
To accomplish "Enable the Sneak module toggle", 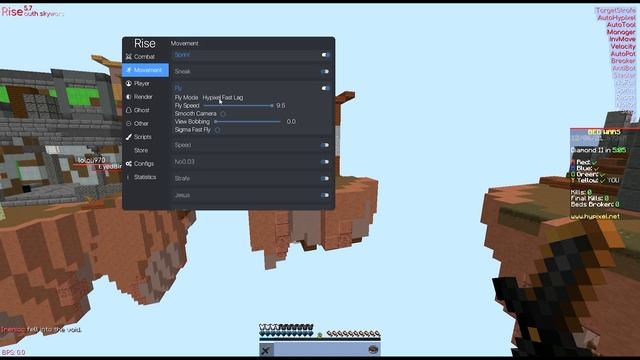I will tap(325, 71).
